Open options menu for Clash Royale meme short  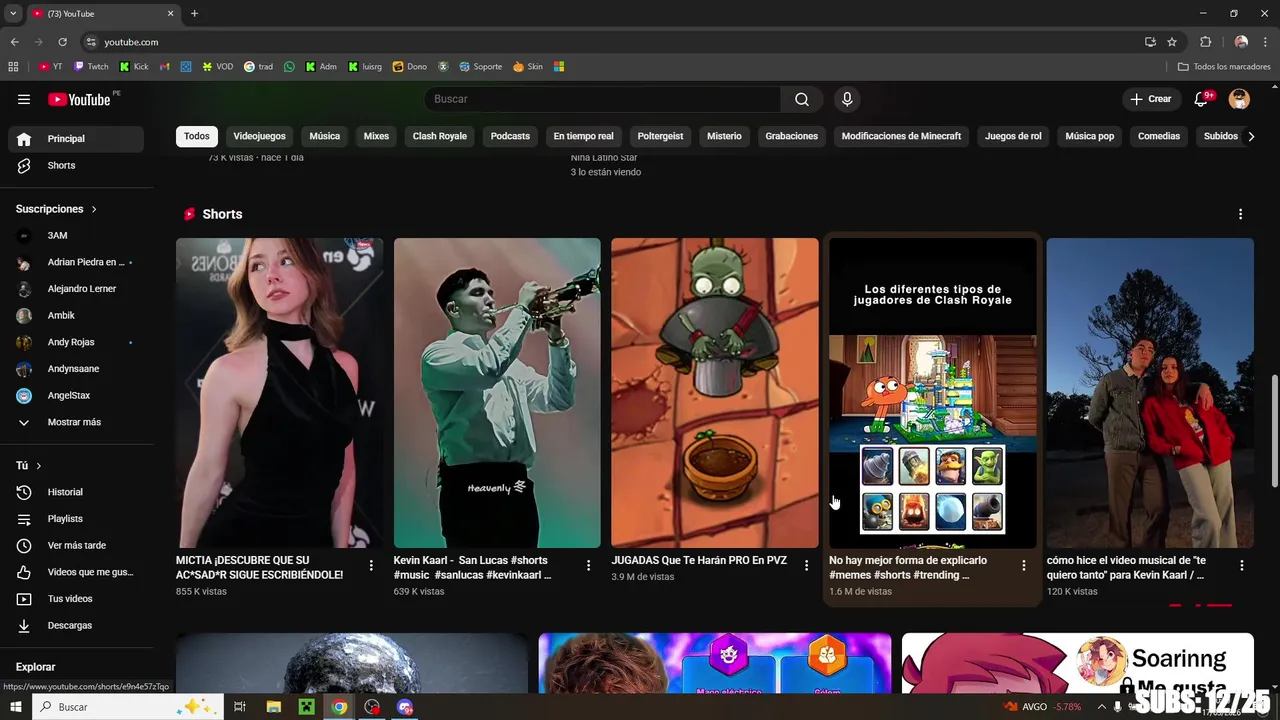point(1023,566)
